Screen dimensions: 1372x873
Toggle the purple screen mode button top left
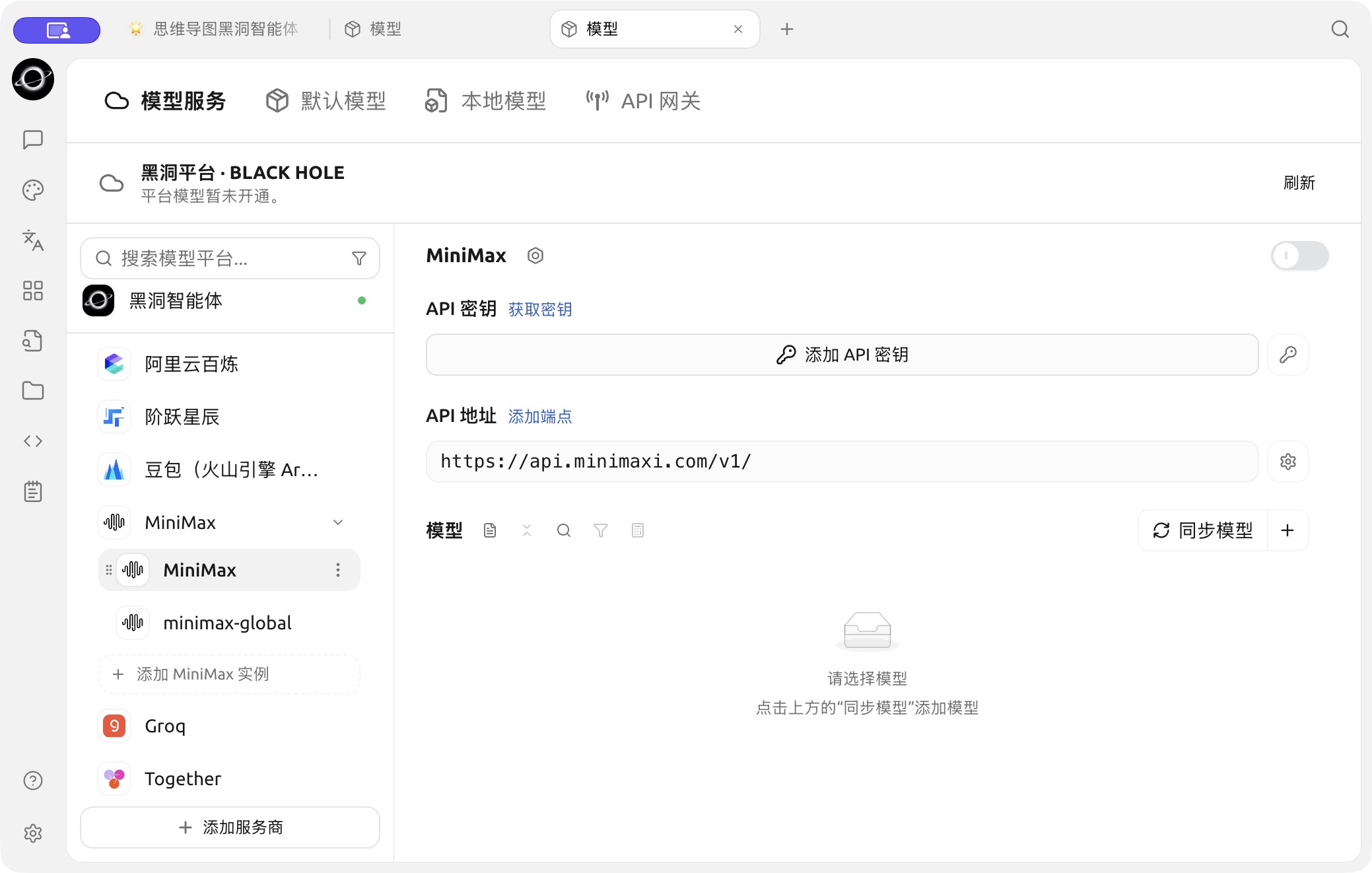point(57,30)
